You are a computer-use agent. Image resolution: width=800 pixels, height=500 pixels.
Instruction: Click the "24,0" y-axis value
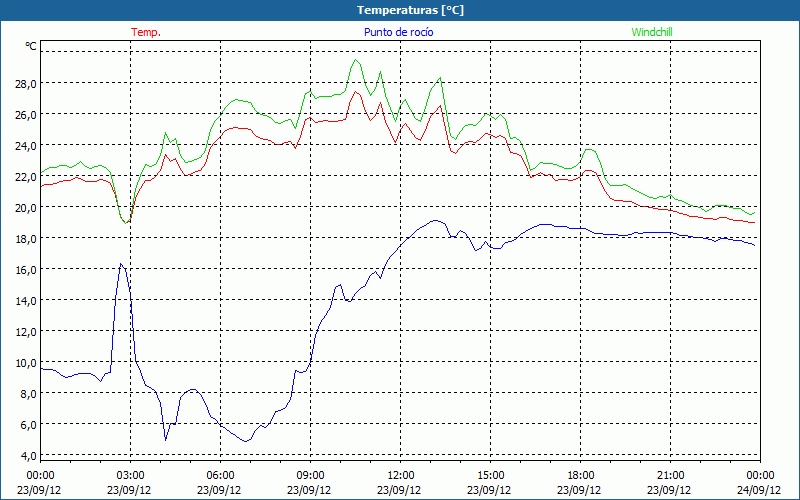(x=25, y=146)
